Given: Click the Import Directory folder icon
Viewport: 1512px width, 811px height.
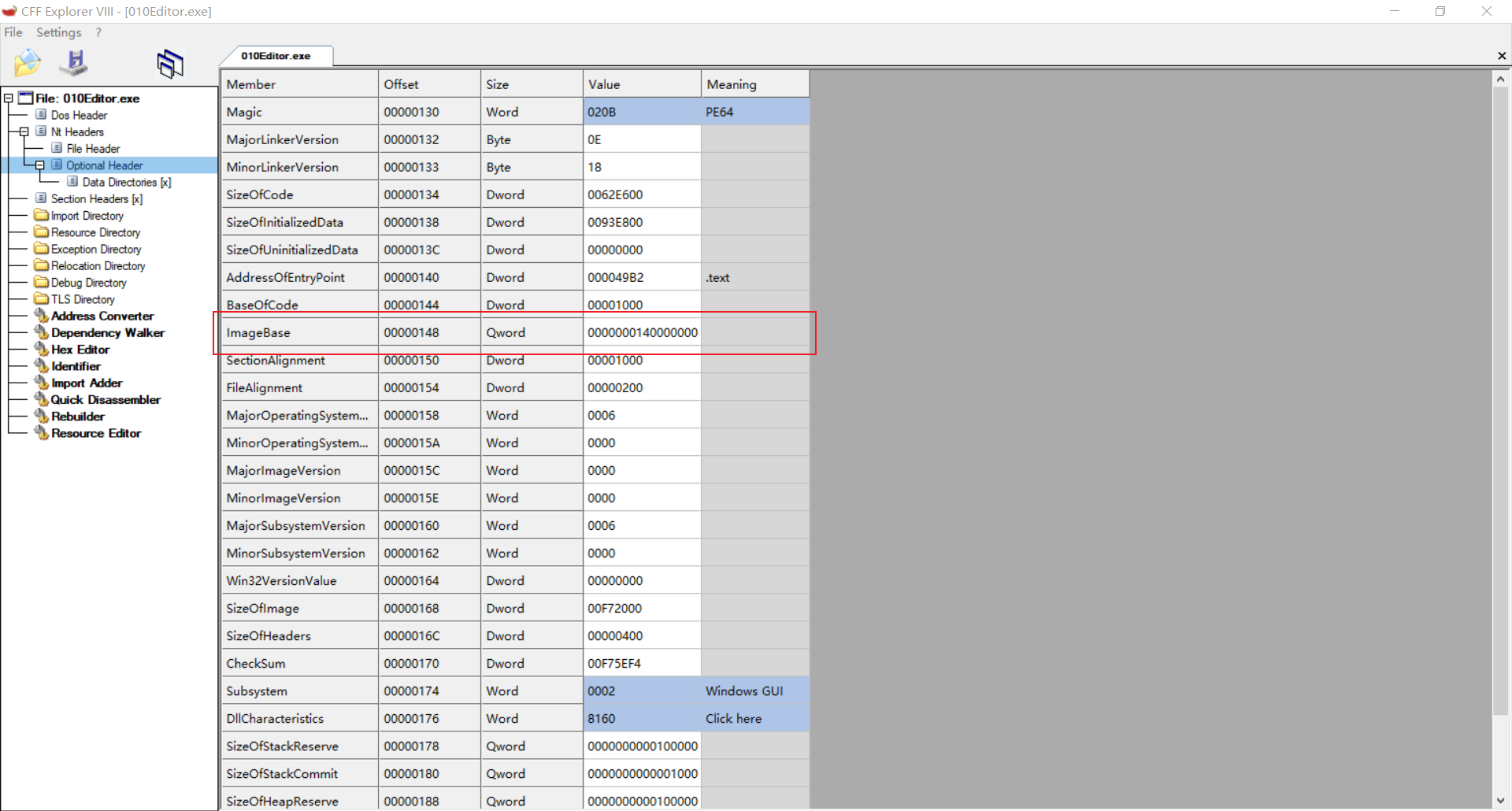Looking at the screenshot, I should pyautogui.click(x=42, y=215).
